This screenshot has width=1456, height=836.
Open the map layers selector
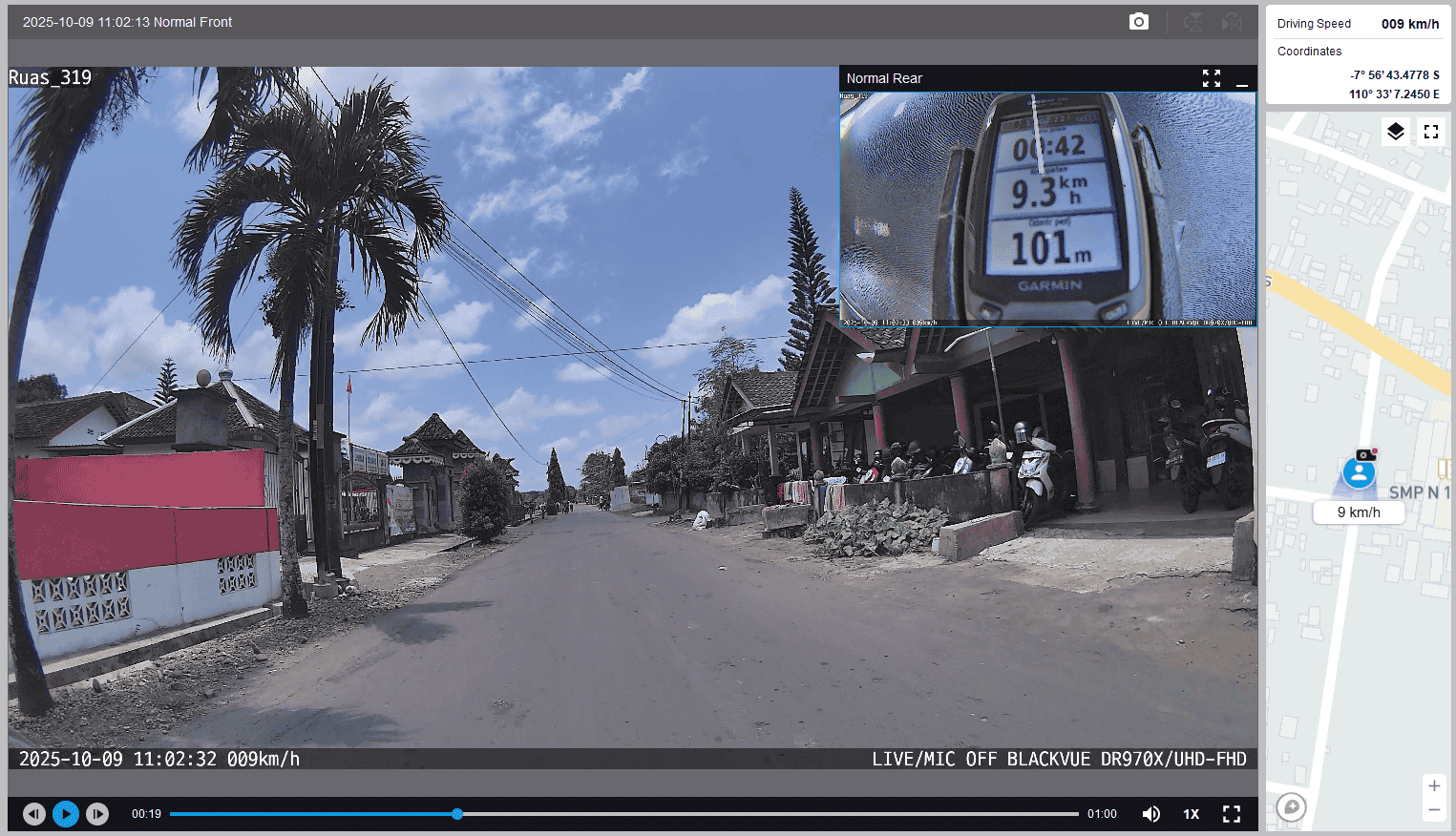[1395, 132]
